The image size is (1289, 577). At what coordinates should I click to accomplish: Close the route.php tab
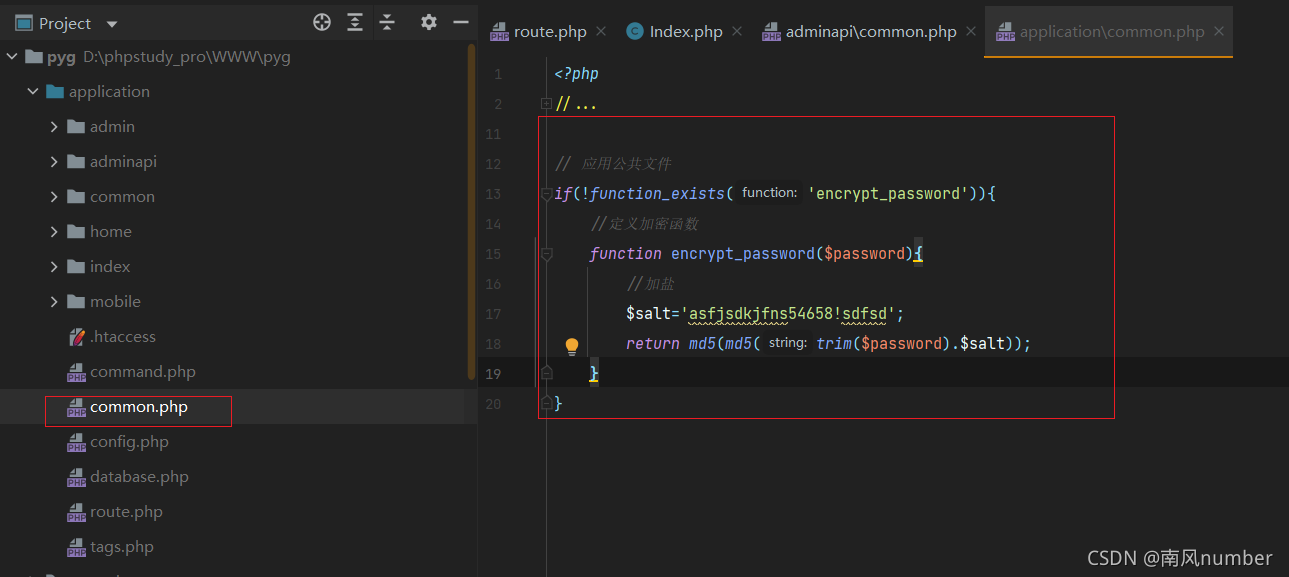[x=601, y=32]
